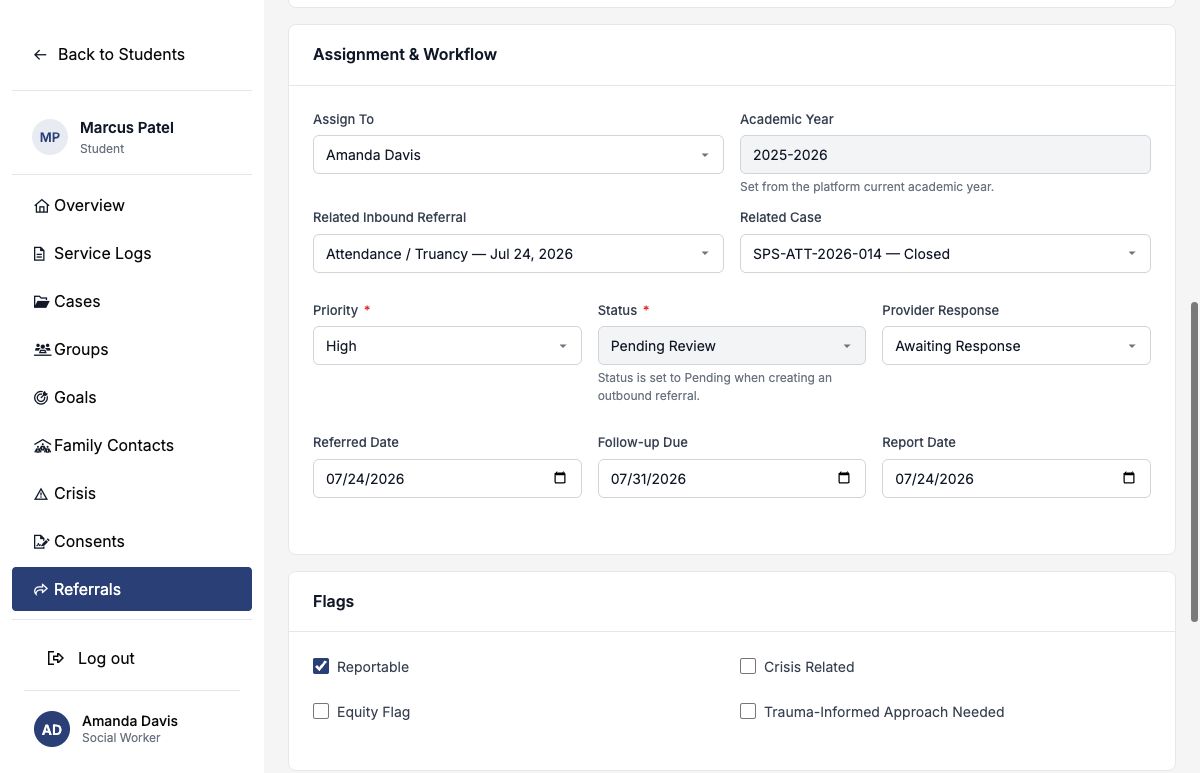Click the Related Inbound Referral label

point(390,218)
